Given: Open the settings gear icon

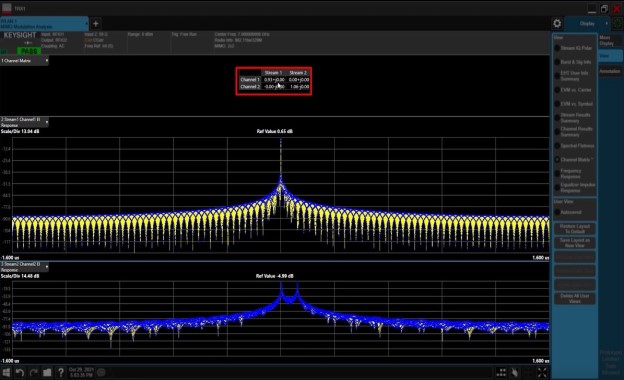Looking at the screenshot, I should click(557, 23).
